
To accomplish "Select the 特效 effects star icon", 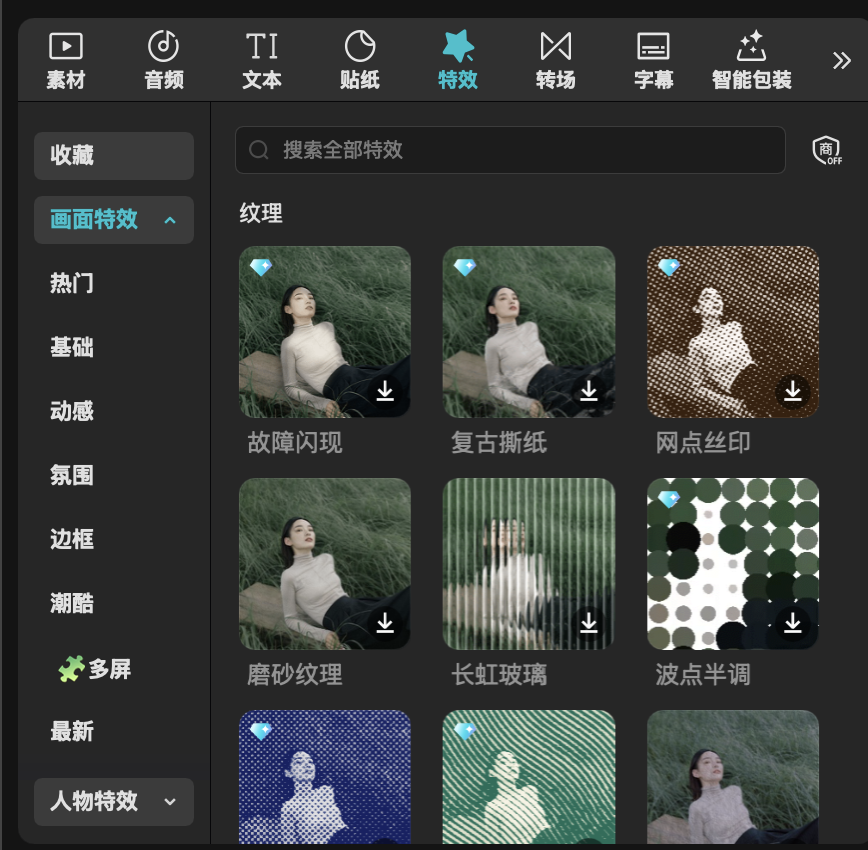I will [458, 46].
